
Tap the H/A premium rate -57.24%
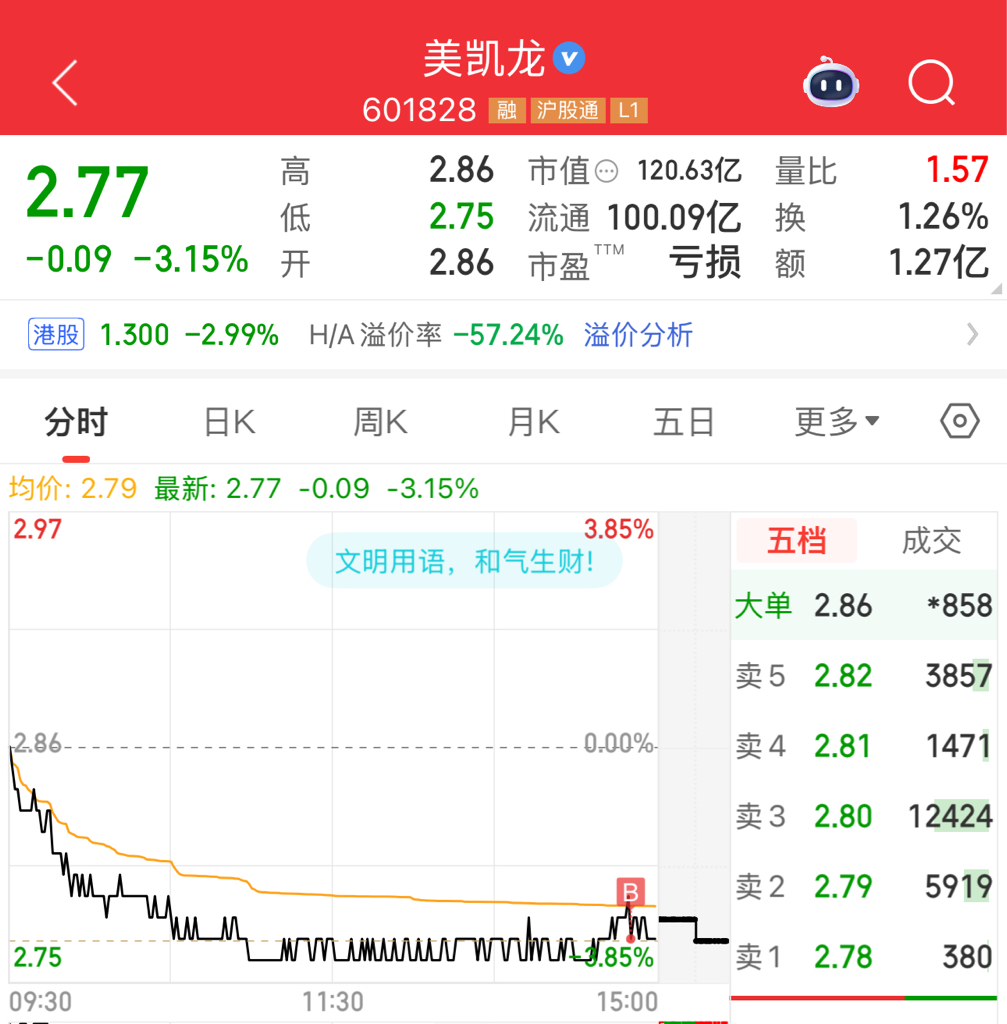coord(508,335)
